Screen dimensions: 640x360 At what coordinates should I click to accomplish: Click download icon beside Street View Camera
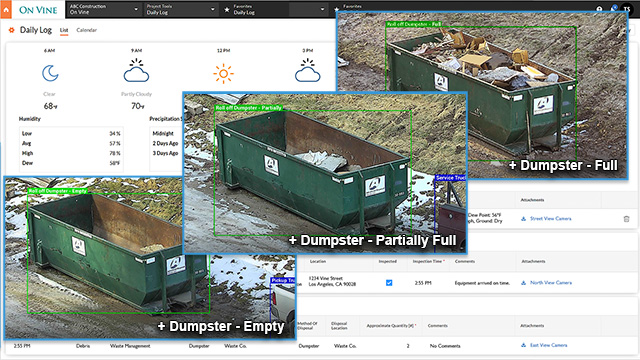(x=523, y=219)
